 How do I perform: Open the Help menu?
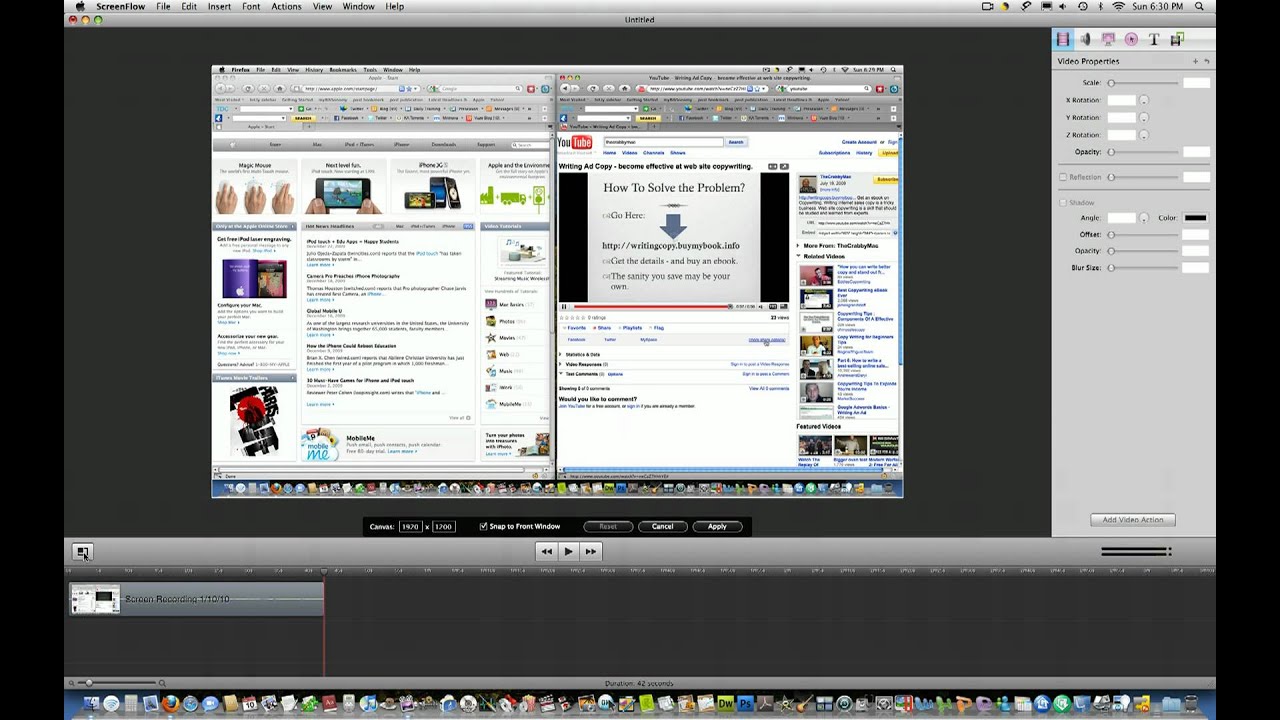click(x=395, y=6)
